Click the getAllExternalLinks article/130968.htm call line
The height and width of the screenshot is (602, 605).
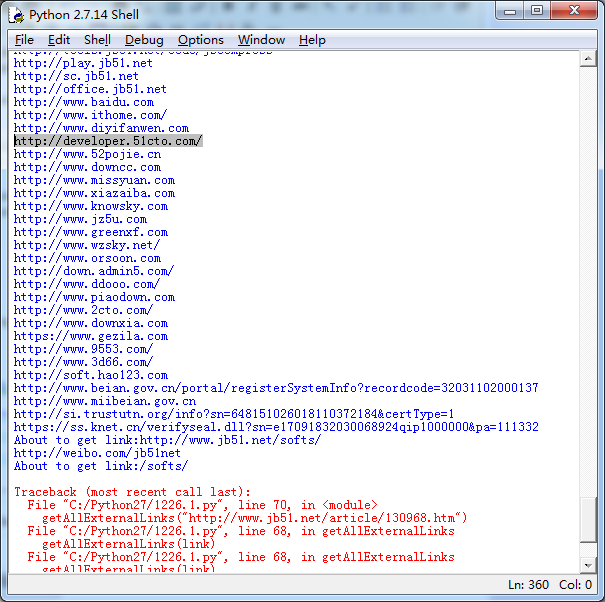tap(254, 518)
